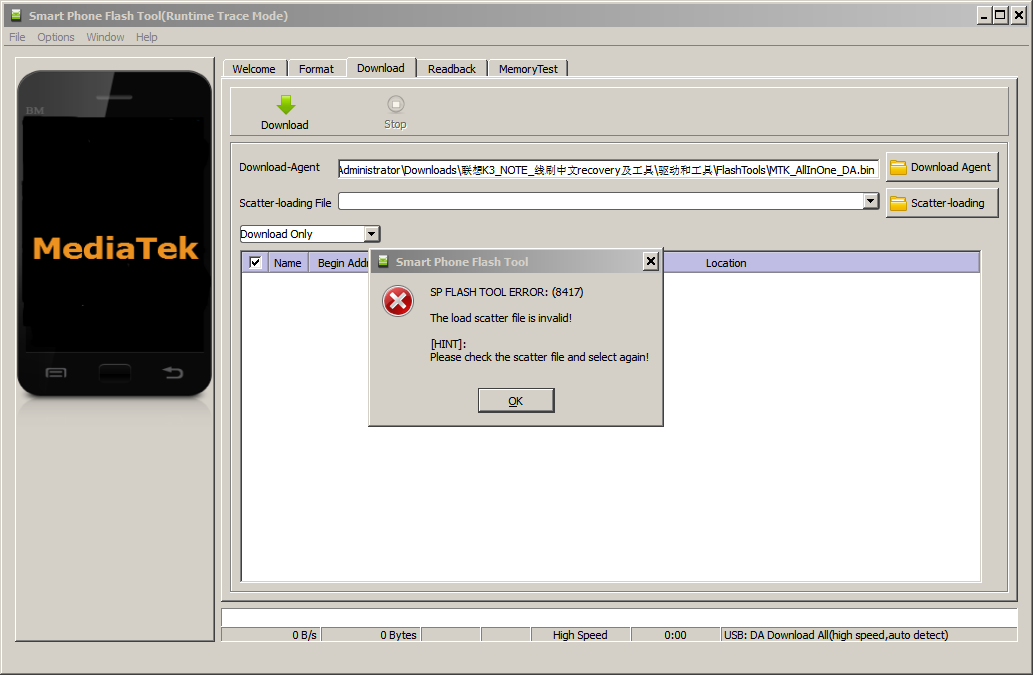1033x675 pixels.
Task: Select the Download tab
Action: click(x=381, y=68)
